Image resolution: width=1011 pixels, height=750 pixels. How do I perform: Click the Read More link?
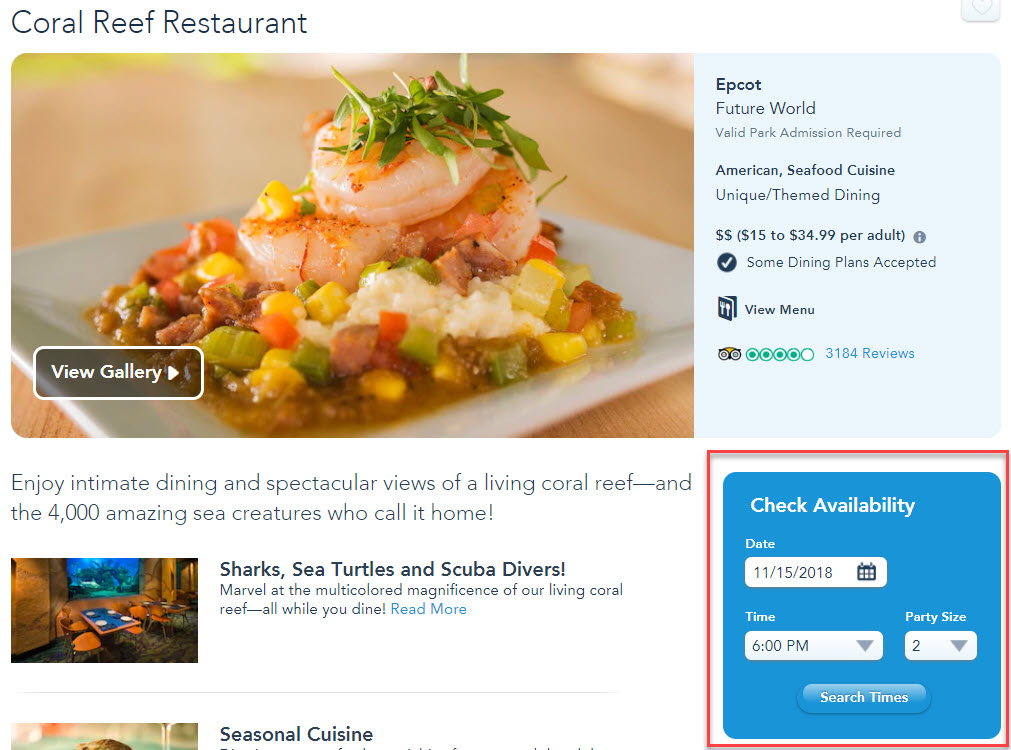tap(428, 609)
